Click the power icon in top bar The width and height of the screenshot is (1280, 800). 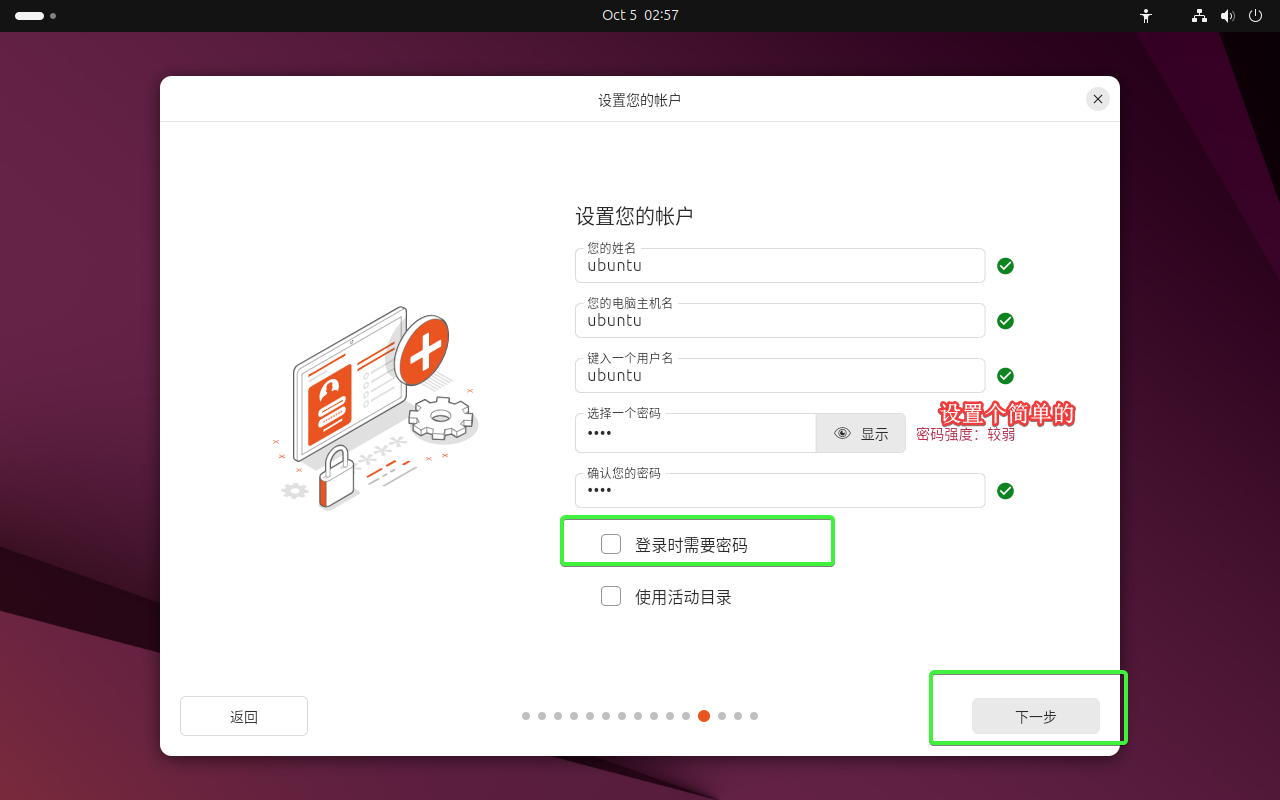tap(1256, 16)
